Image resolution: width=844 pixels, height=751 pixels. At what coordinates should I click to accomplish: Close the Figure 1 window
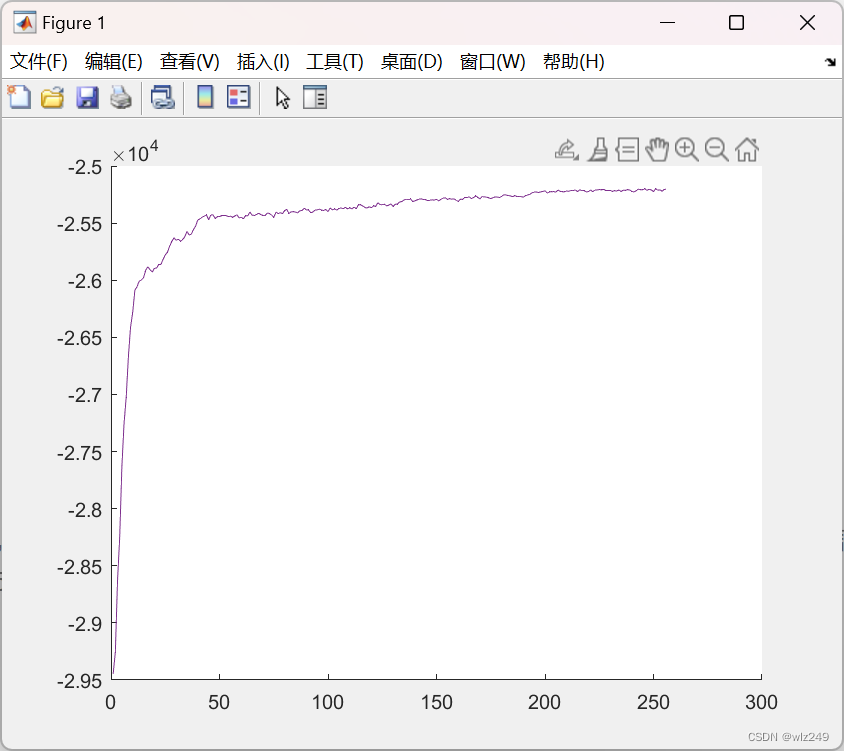(807, 23)
